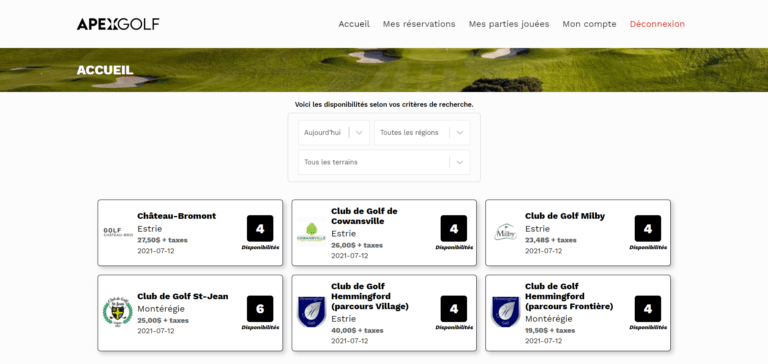The image size is (768, 364).
Task: Expand the Tous les terrains chevron
Action: [459, 162]
